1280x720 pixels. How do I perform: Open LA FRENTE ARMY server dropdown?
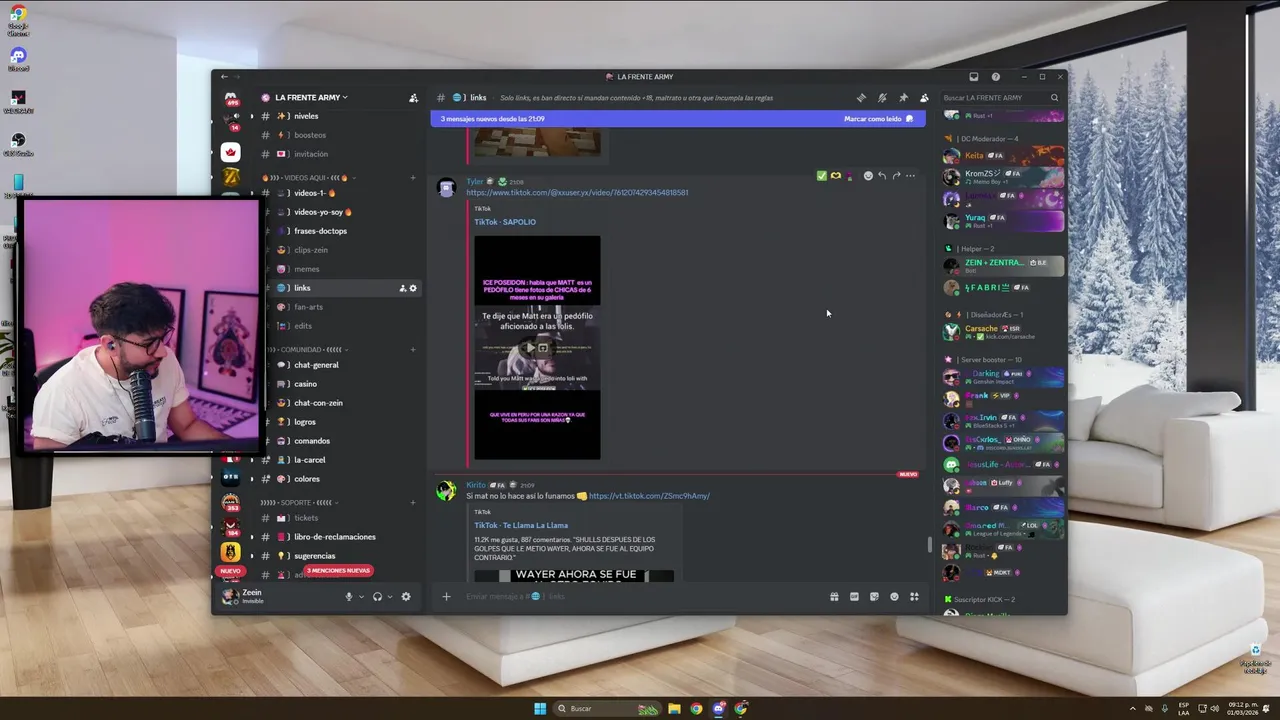coord(312,98)
